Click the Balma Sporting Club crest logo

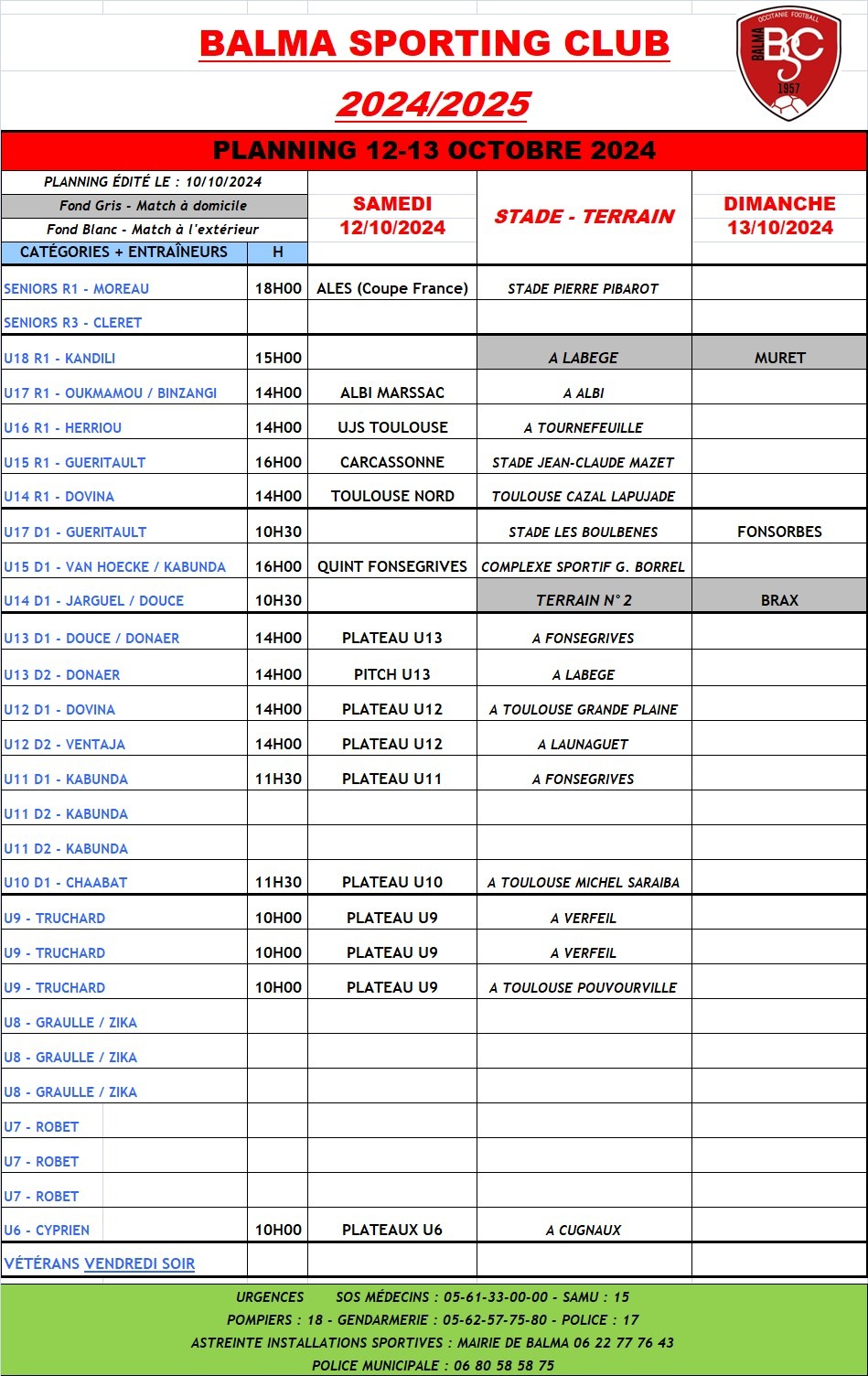[x=788, y=64]
